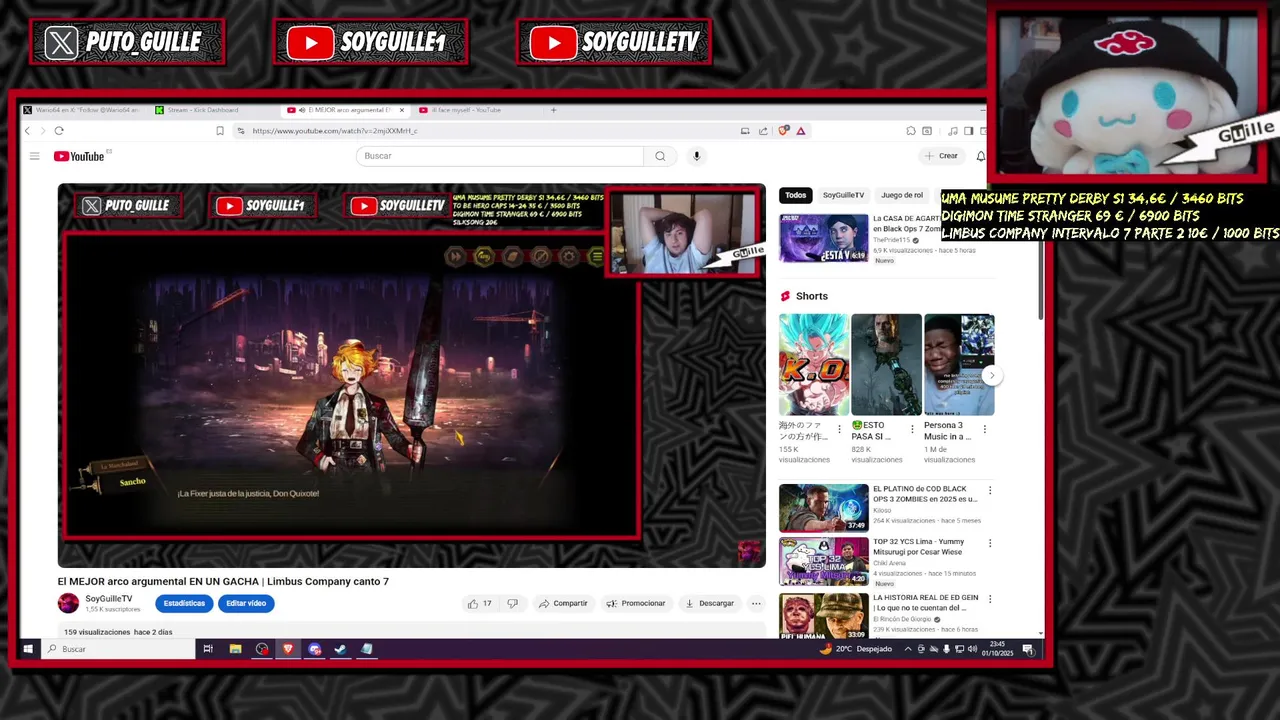
Task: Open Task View in the taskbar
Action: [x=208, y=649]
